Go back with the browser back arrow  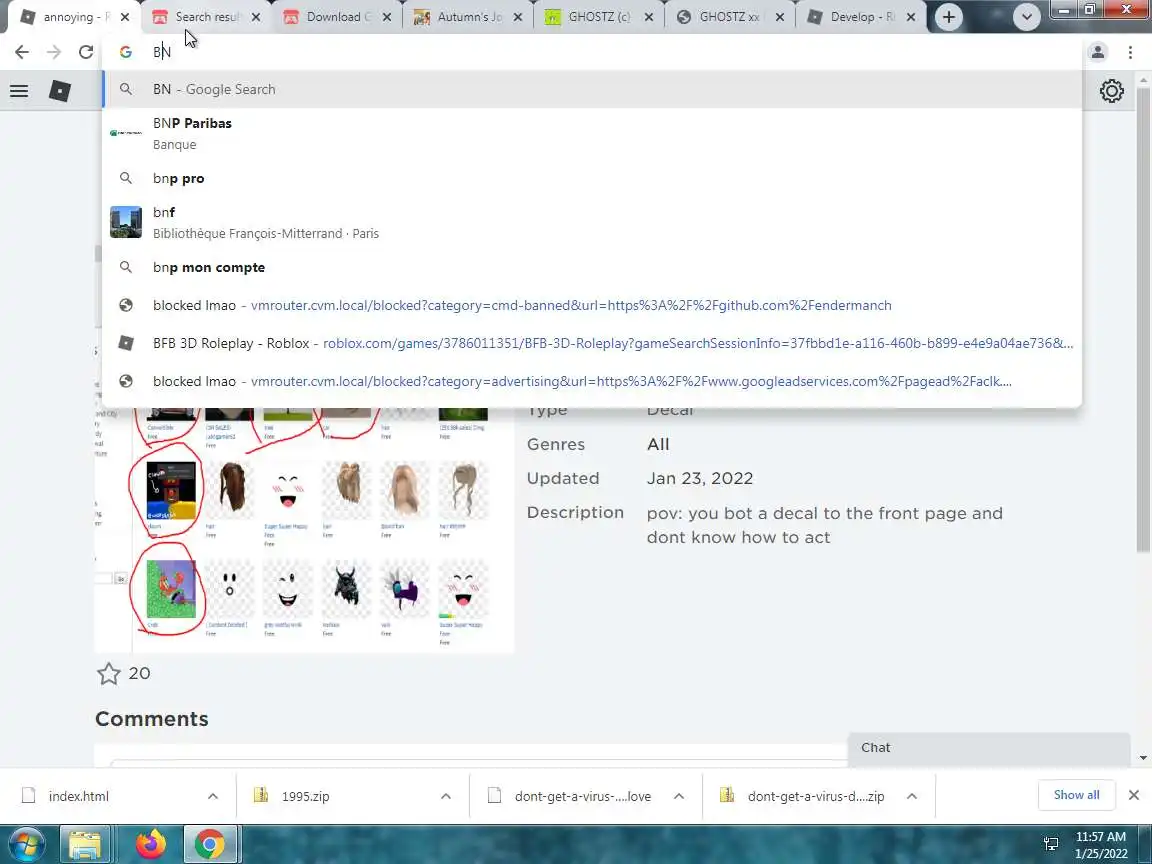point(22,51)
